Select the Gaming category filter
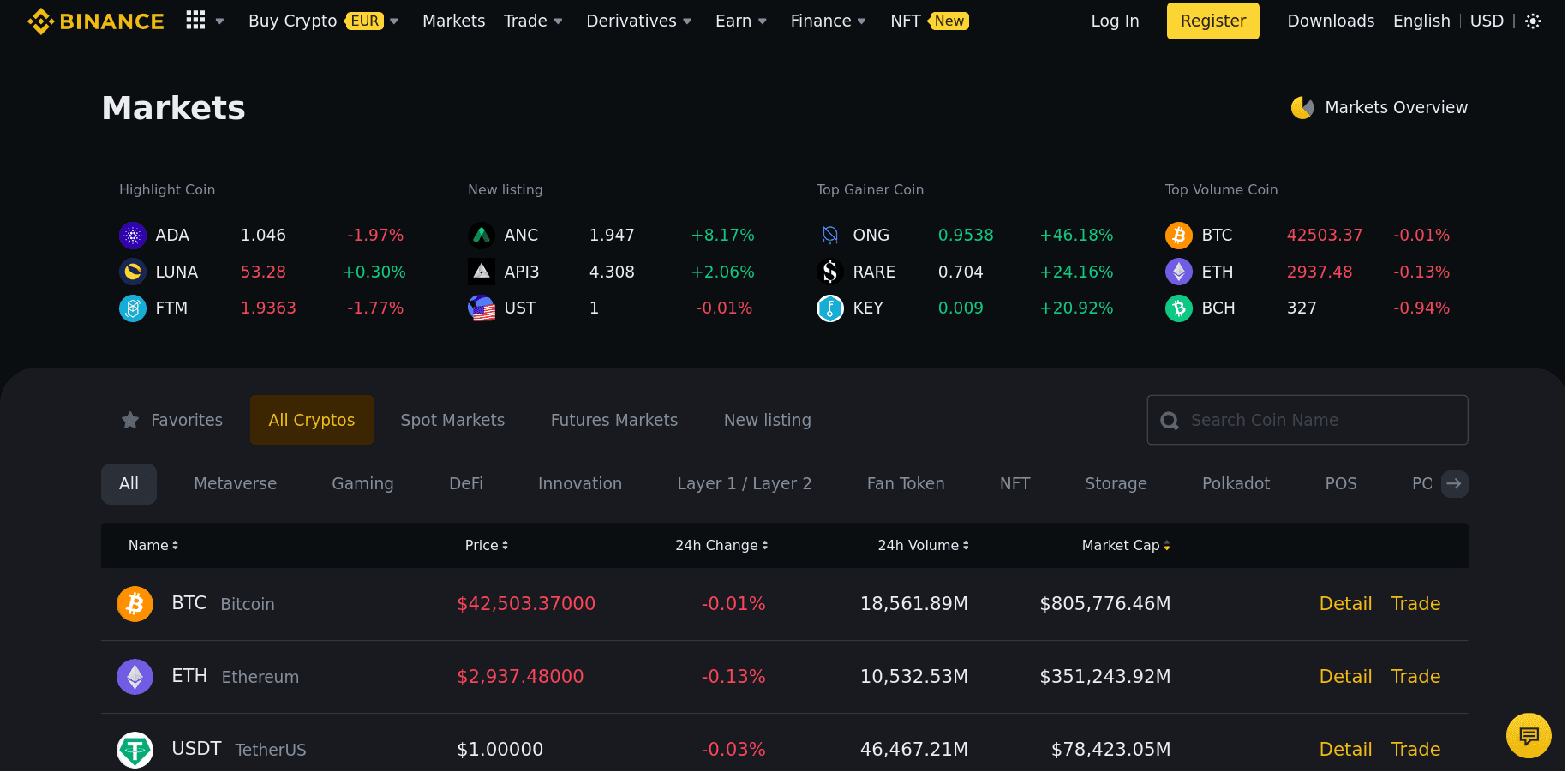Screen dimensions: 1568x772 coord(362,483)
